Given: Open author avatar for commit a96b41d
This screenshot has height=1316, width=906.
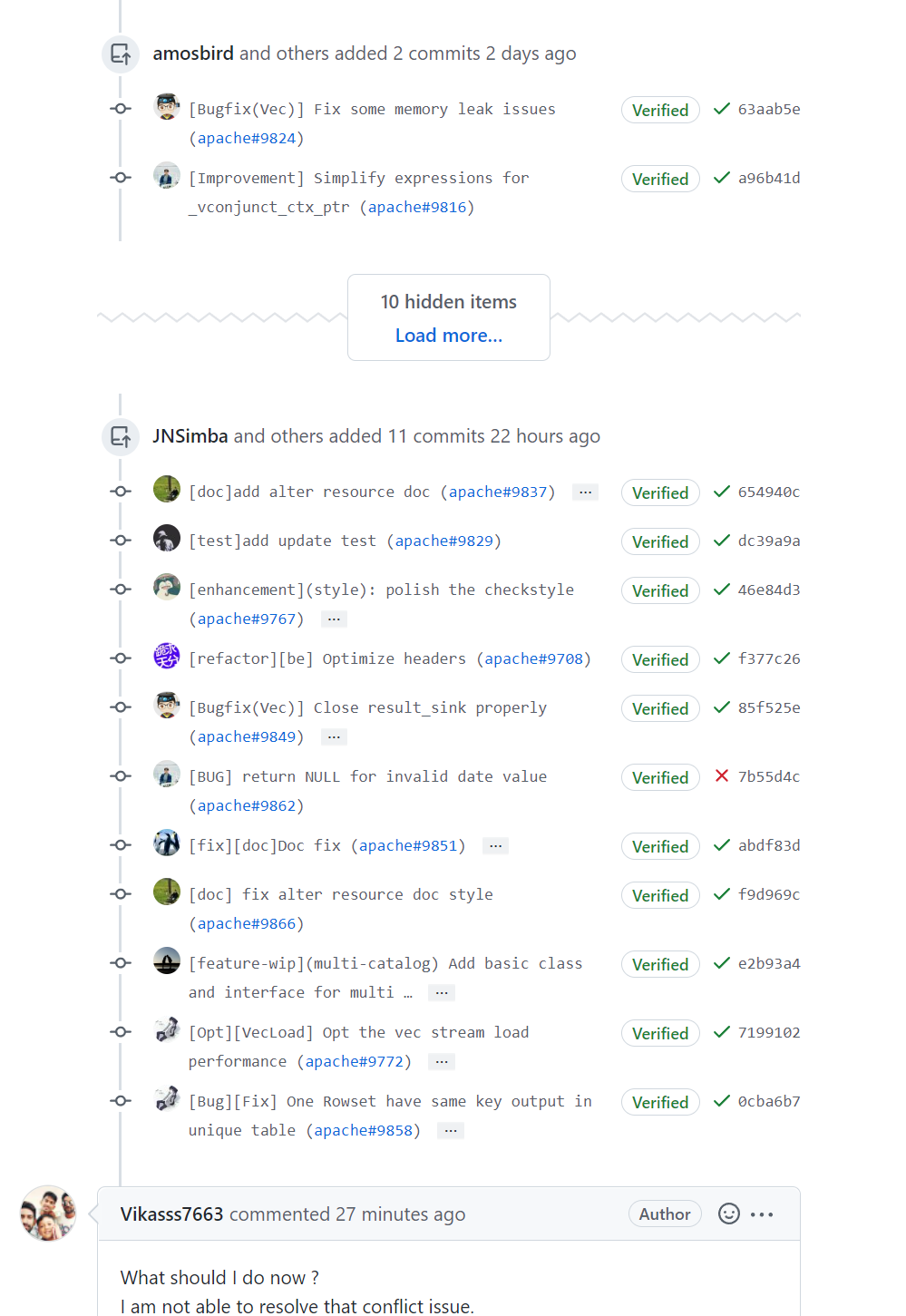Looking at the screenshot, I should pos(167,175).
